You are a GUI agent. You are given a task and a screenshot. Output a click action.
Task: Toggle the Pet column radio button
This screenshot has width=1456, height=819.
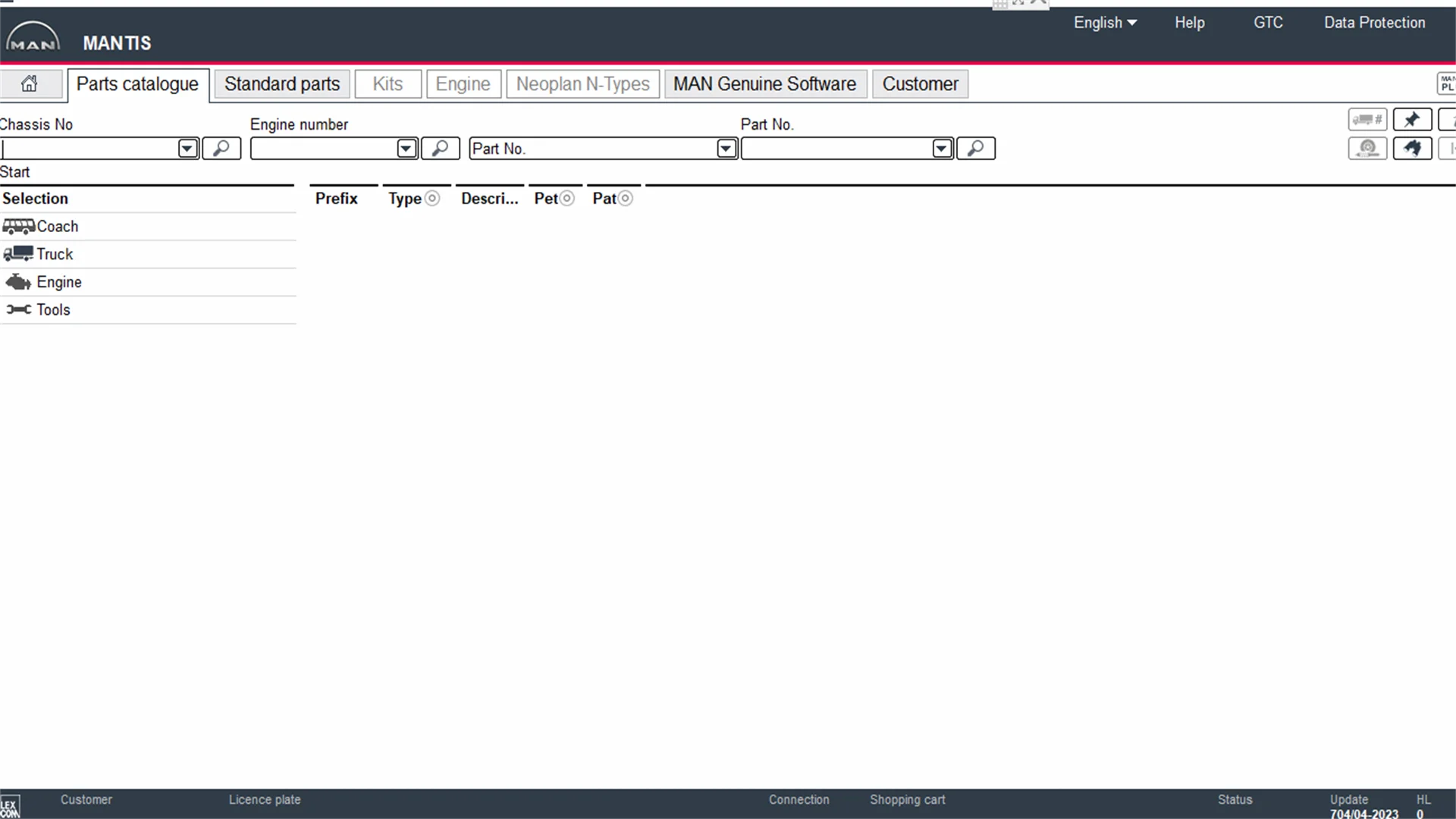[567, 199]
